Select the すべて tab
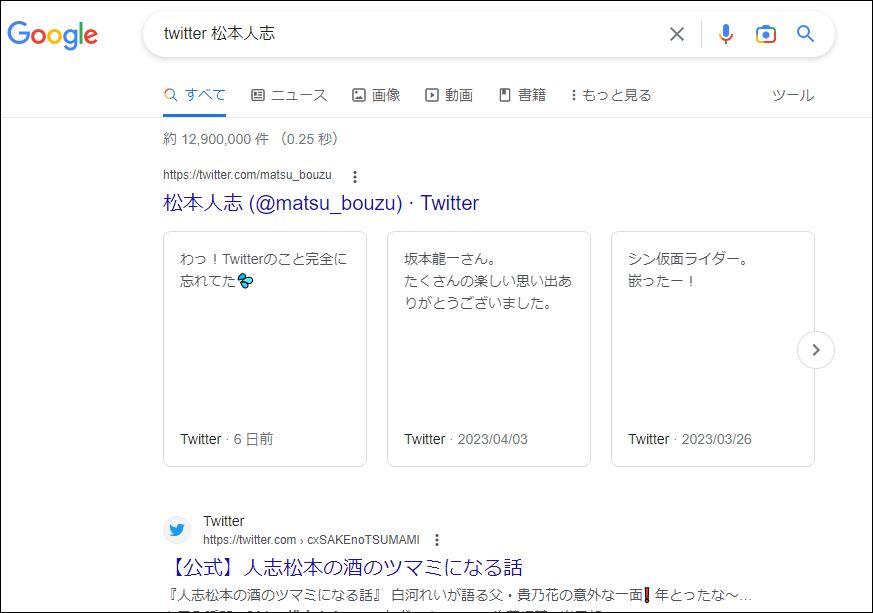The width and height of the screenshot is (873, 613). (194, 95)
